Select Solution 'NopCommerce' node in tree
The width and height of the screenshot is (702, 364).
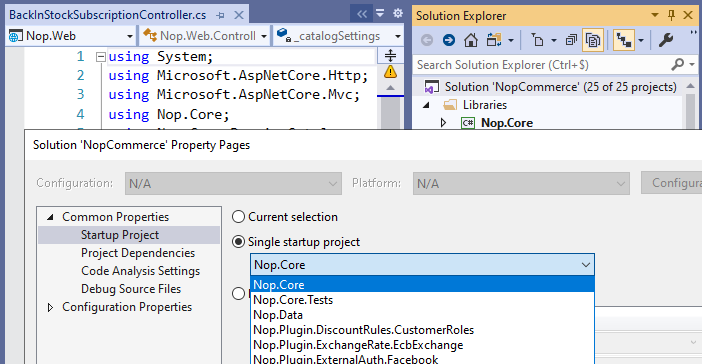[560, 87]
